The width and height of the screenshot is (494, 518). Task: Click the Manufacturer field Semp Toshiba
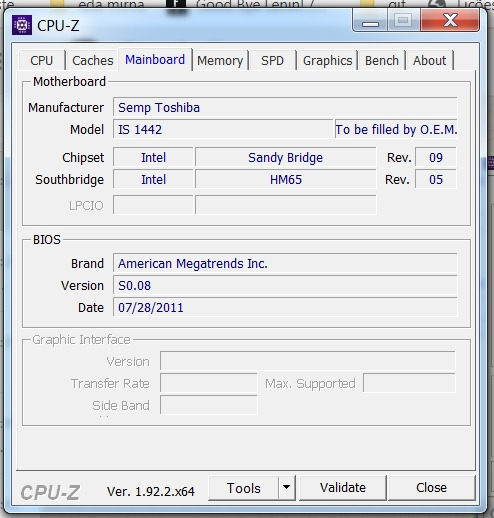click(x=285, y=107)
